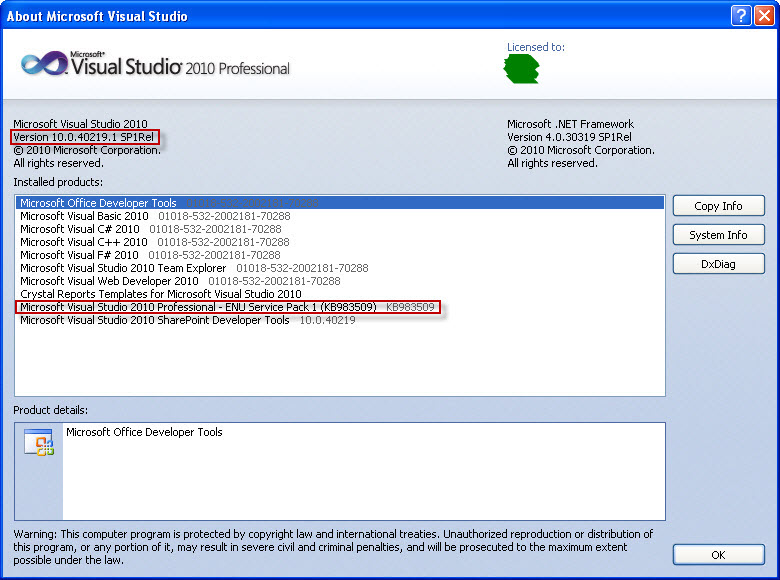Launch DxDiag diagnostics
The image size is (780, 580).
pos(718,264)
